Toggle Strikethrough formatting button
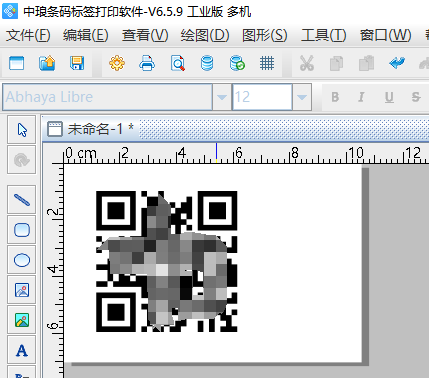This screenshot has height=378, width=429. [416, 97]
